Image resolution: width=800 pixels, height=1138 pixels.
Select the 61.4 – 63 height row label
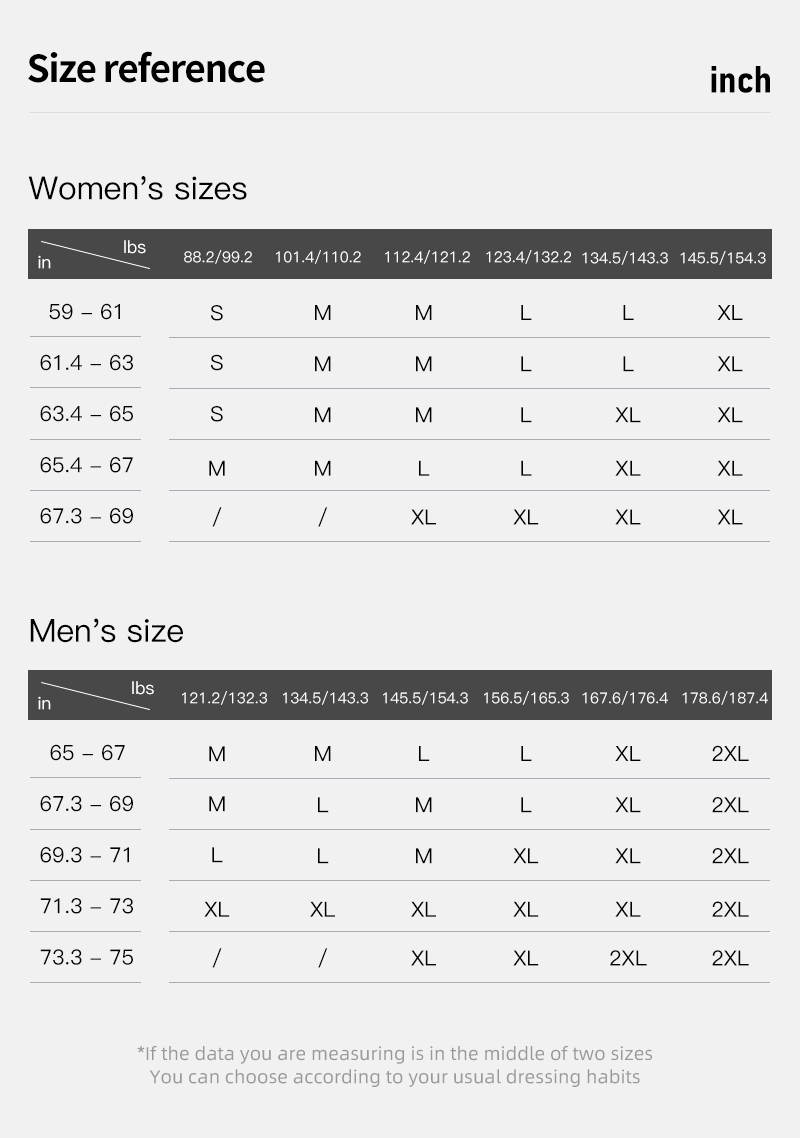[86, 363]
